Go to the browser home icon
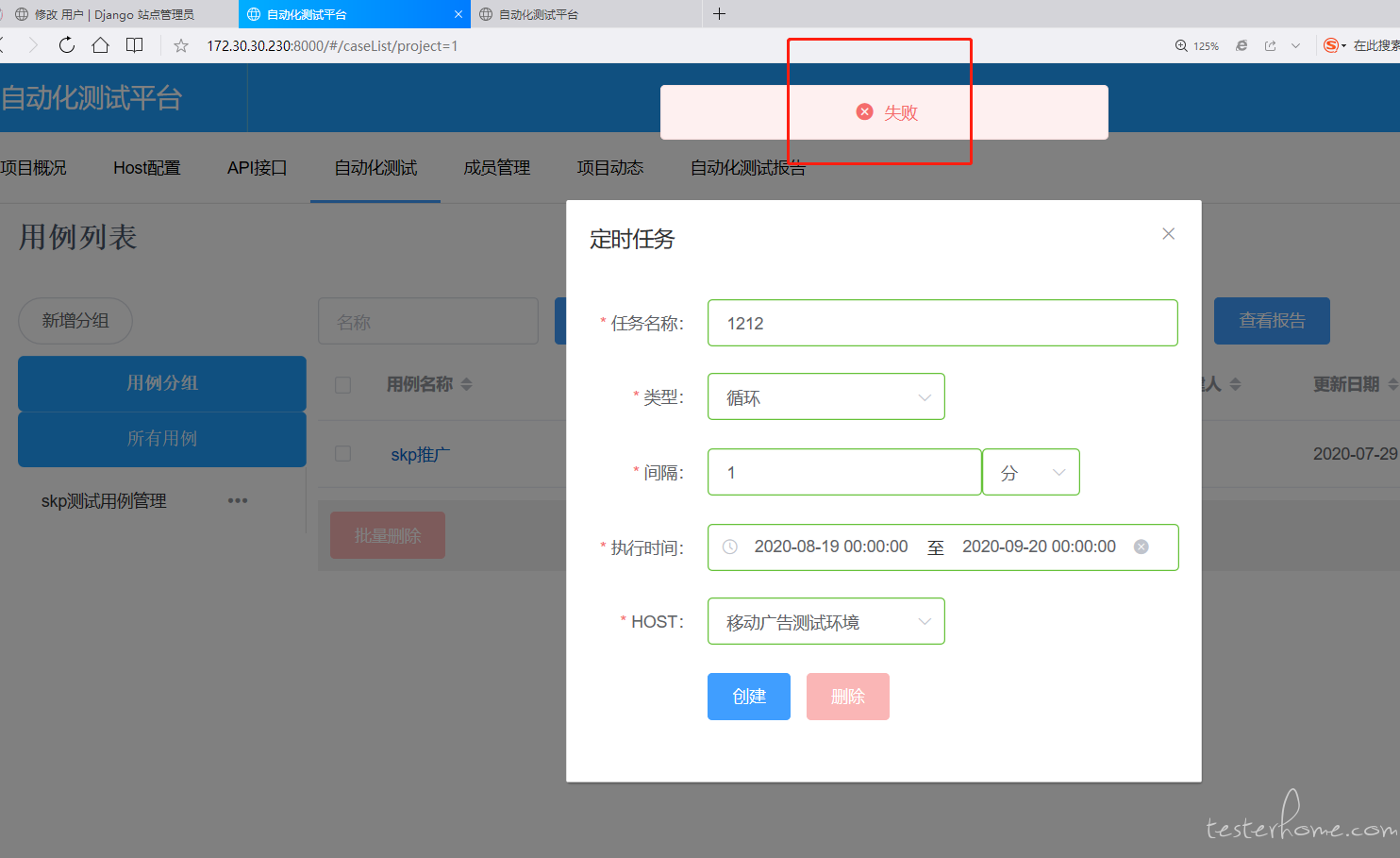The height and width of the screenshot is (858, 1400). (x=100, y=45)
